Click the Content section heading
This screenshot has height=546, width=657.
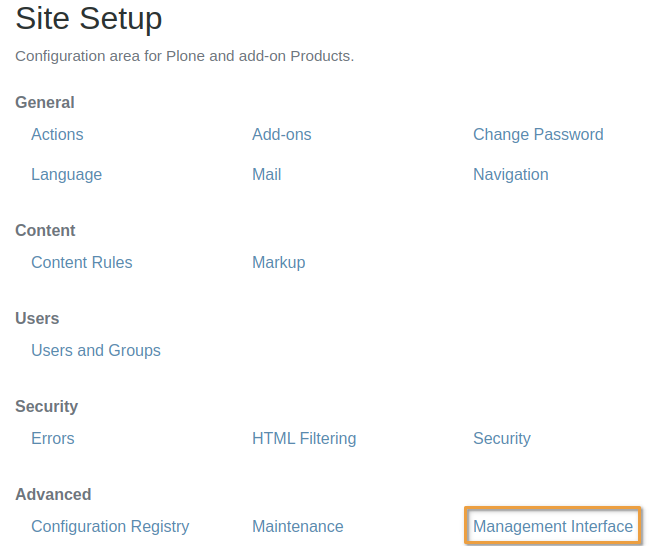(x=45, y=230)
